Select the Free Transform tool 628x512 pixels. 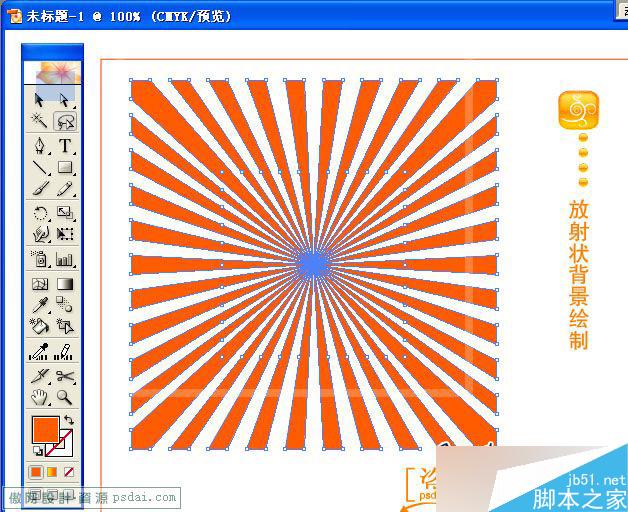point(65,234)
